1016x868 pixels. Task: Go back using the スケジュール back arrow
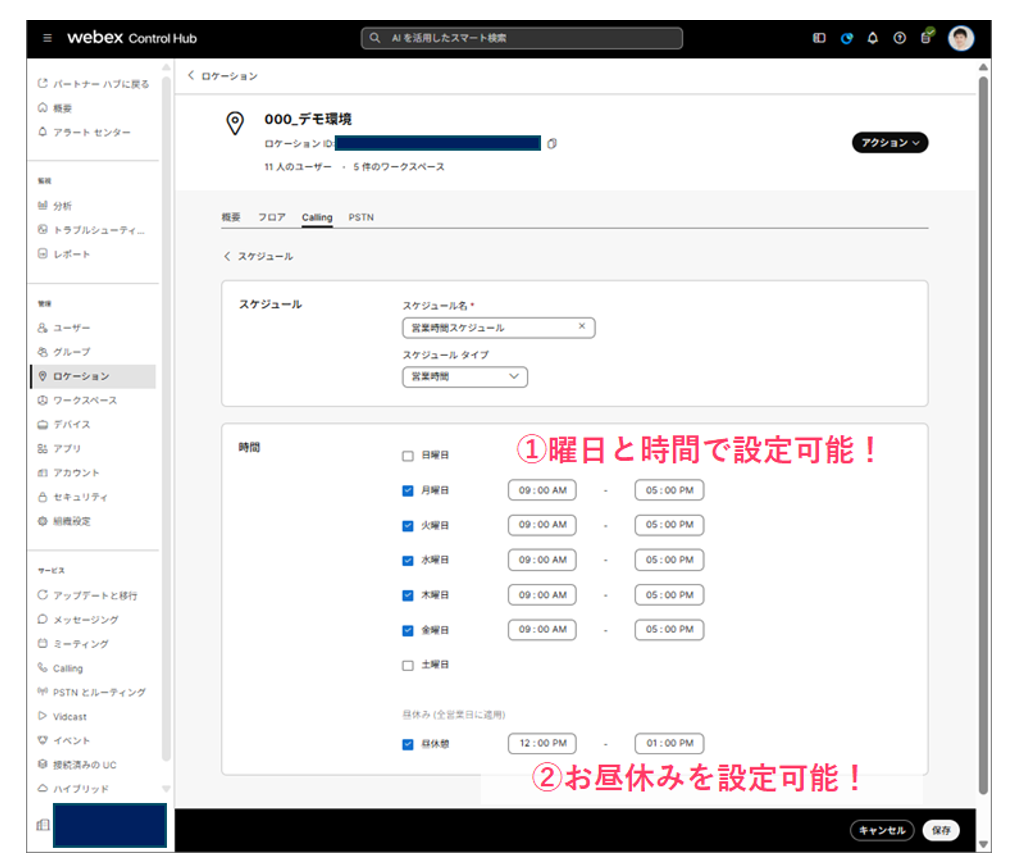227,257
